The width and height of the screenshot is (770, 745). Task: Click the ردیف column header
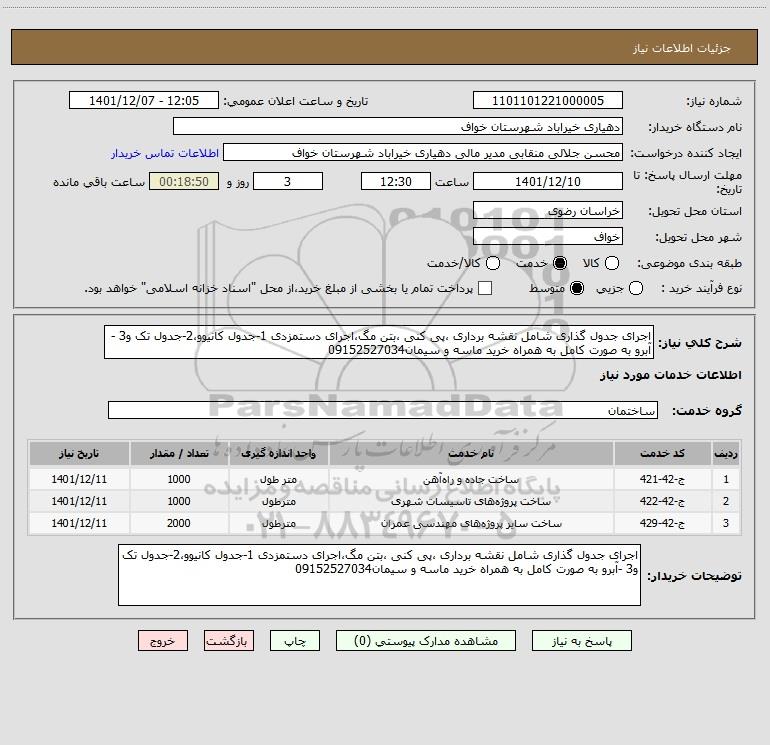coord(726,453)
